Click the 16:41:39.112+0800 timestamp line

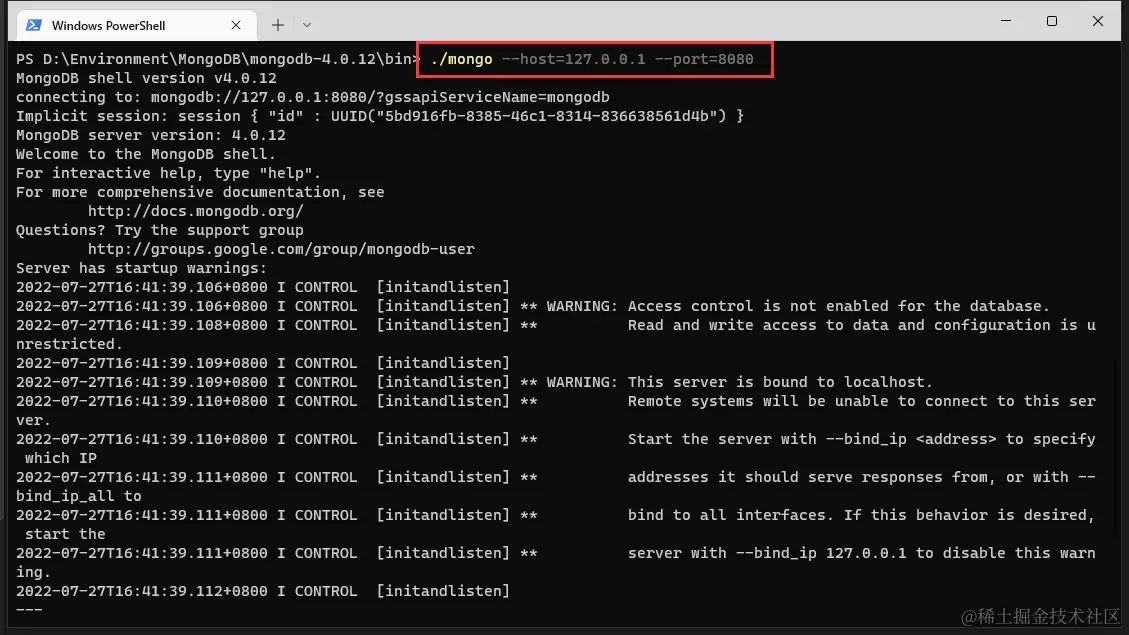pyautogui.click(x=263, y=591)
